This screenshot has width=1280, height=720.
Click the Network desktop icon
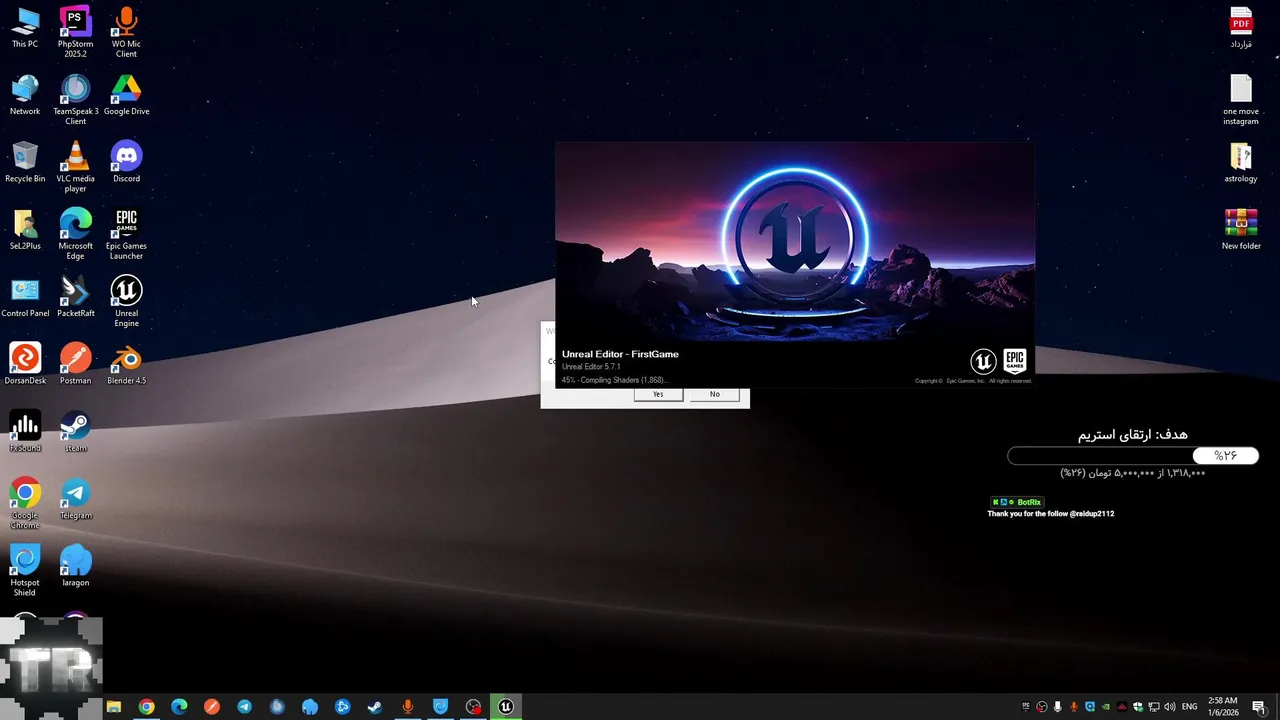tap(25, 95)
